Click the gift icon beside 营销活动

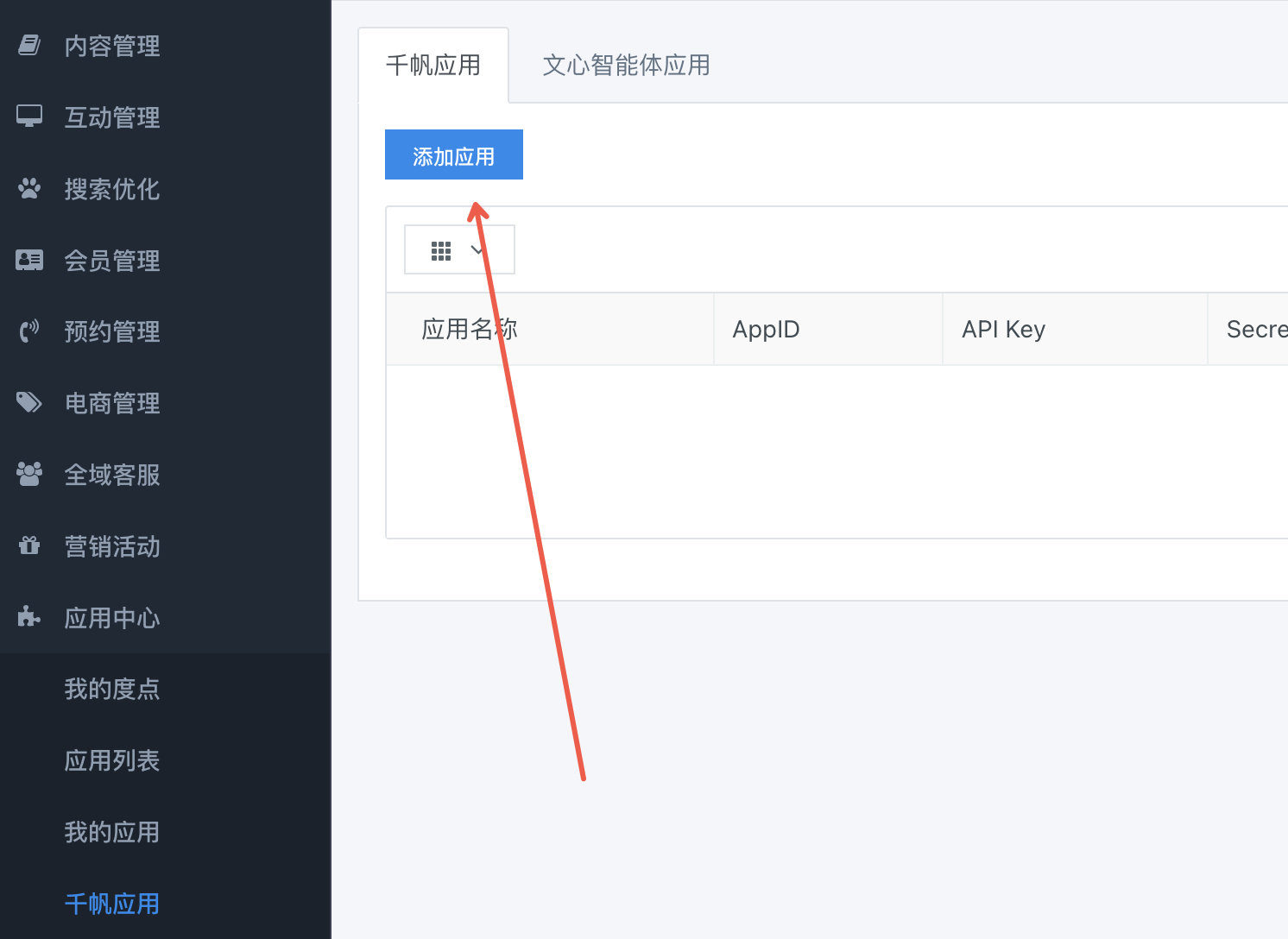point(29,545)
